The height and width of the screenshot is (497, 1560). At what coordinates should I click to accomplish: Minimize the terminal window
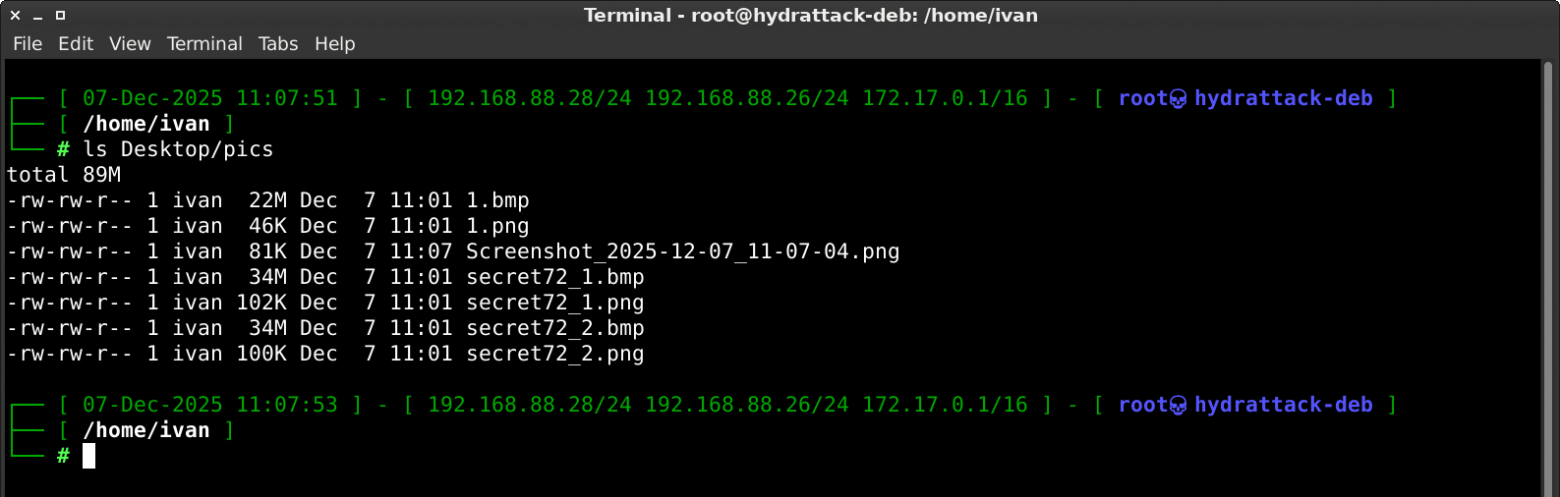[x=38, y=15]
